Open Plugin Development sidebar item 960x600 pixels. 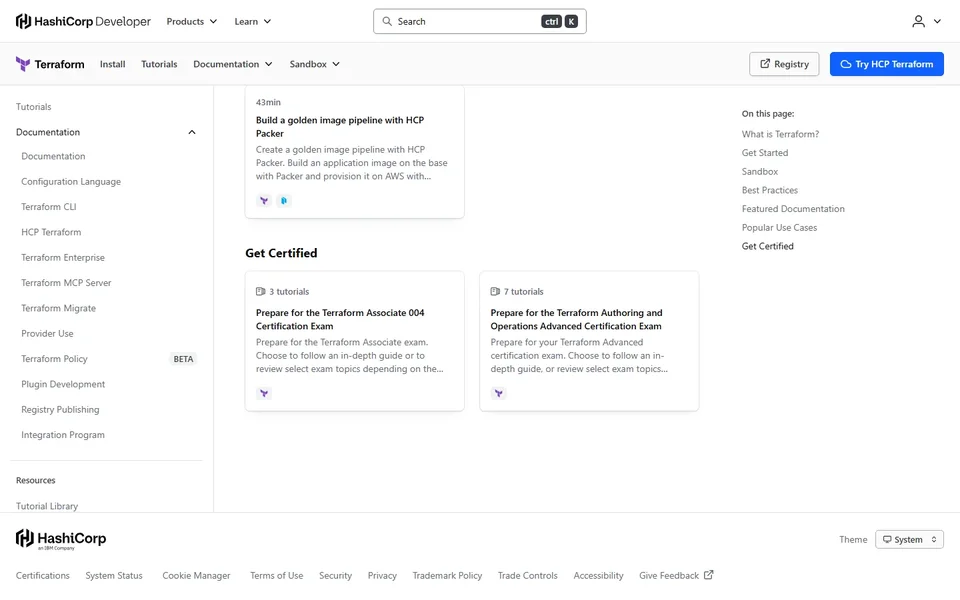click(63, 384)
